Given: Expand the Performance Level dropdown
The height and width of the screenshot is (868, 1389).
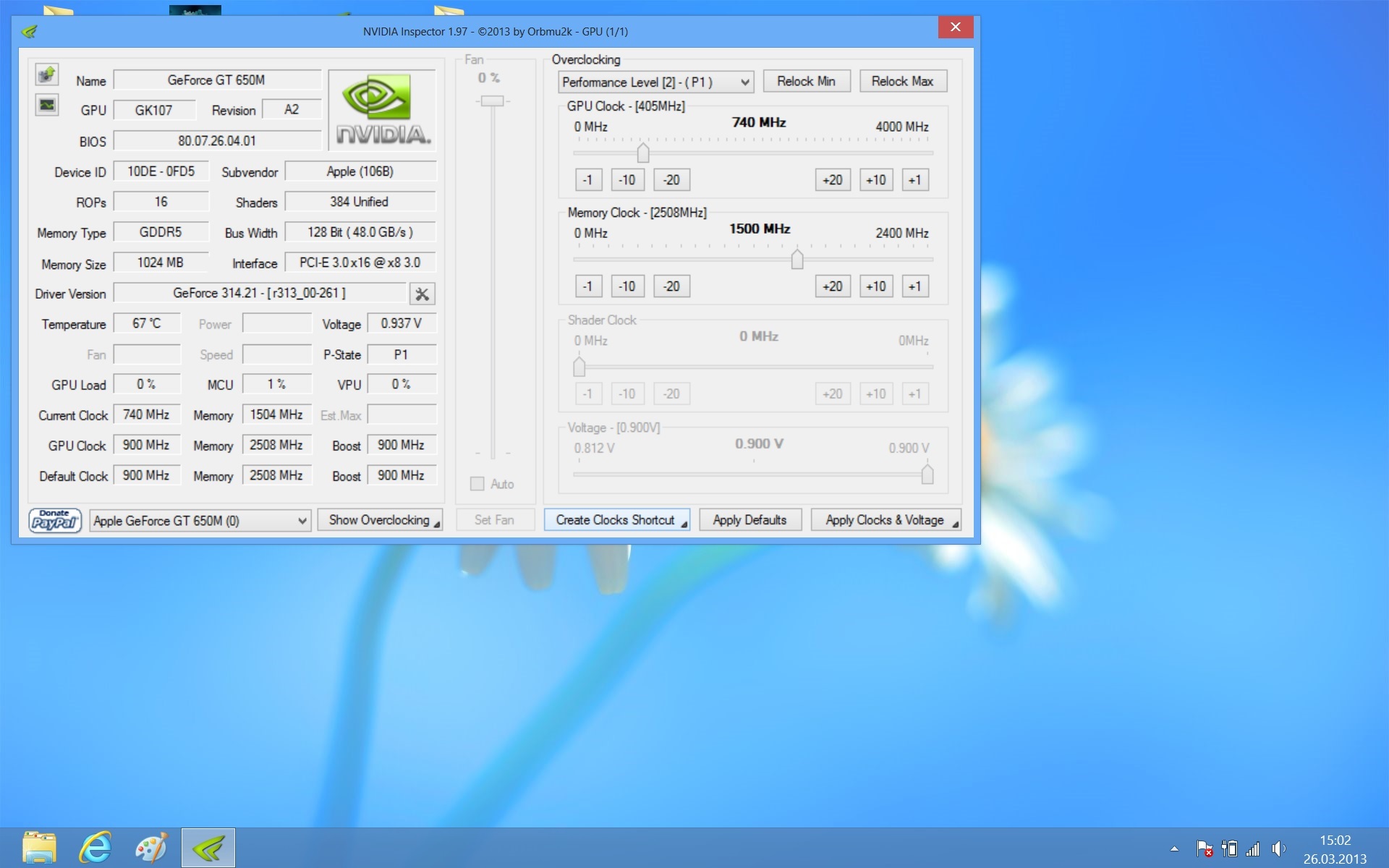Looking at the screenshot, I should click(x=655, y=82).
